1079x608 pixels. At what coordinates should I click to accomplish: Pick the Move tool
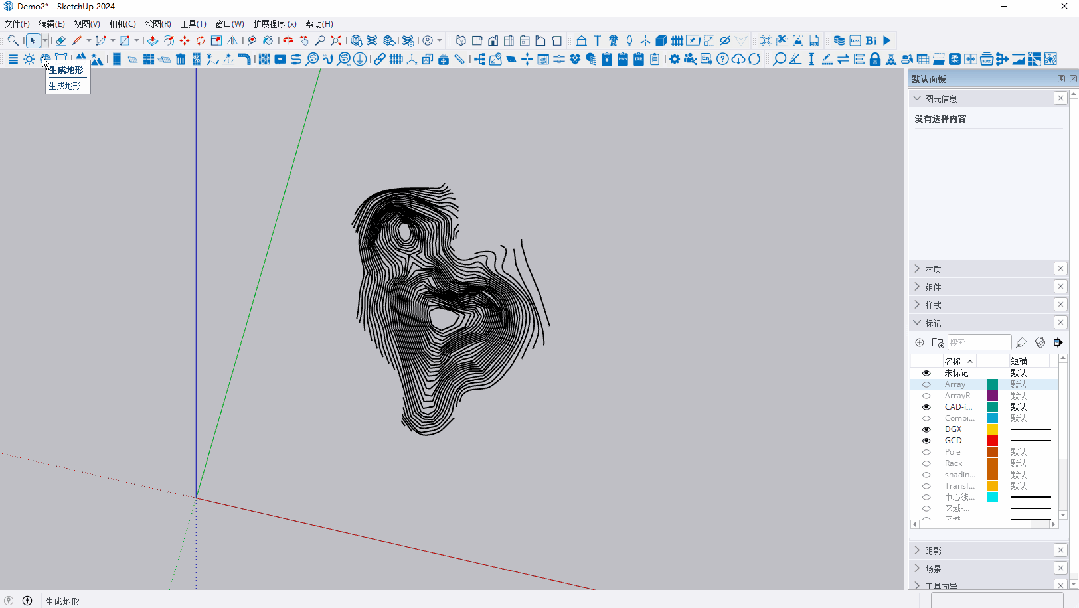pos(185,41)
